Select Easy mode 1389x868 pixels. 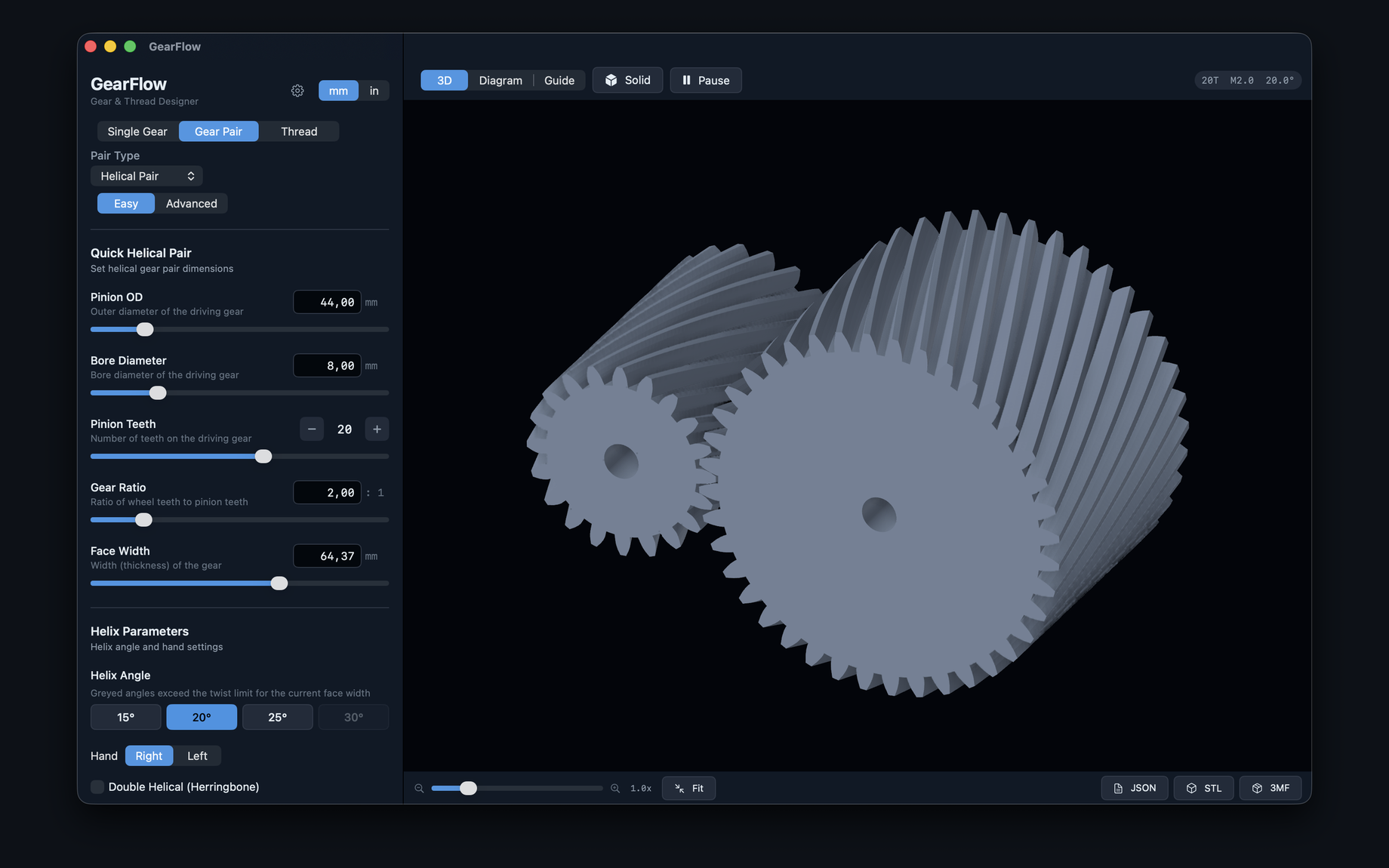coord(126,204)
